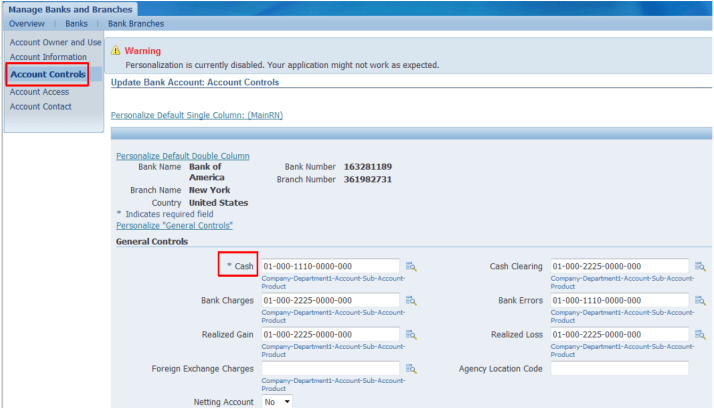Open Account Contact in left navigation
The height and width of the screenshot is (409, 714).
click(40, 107)
